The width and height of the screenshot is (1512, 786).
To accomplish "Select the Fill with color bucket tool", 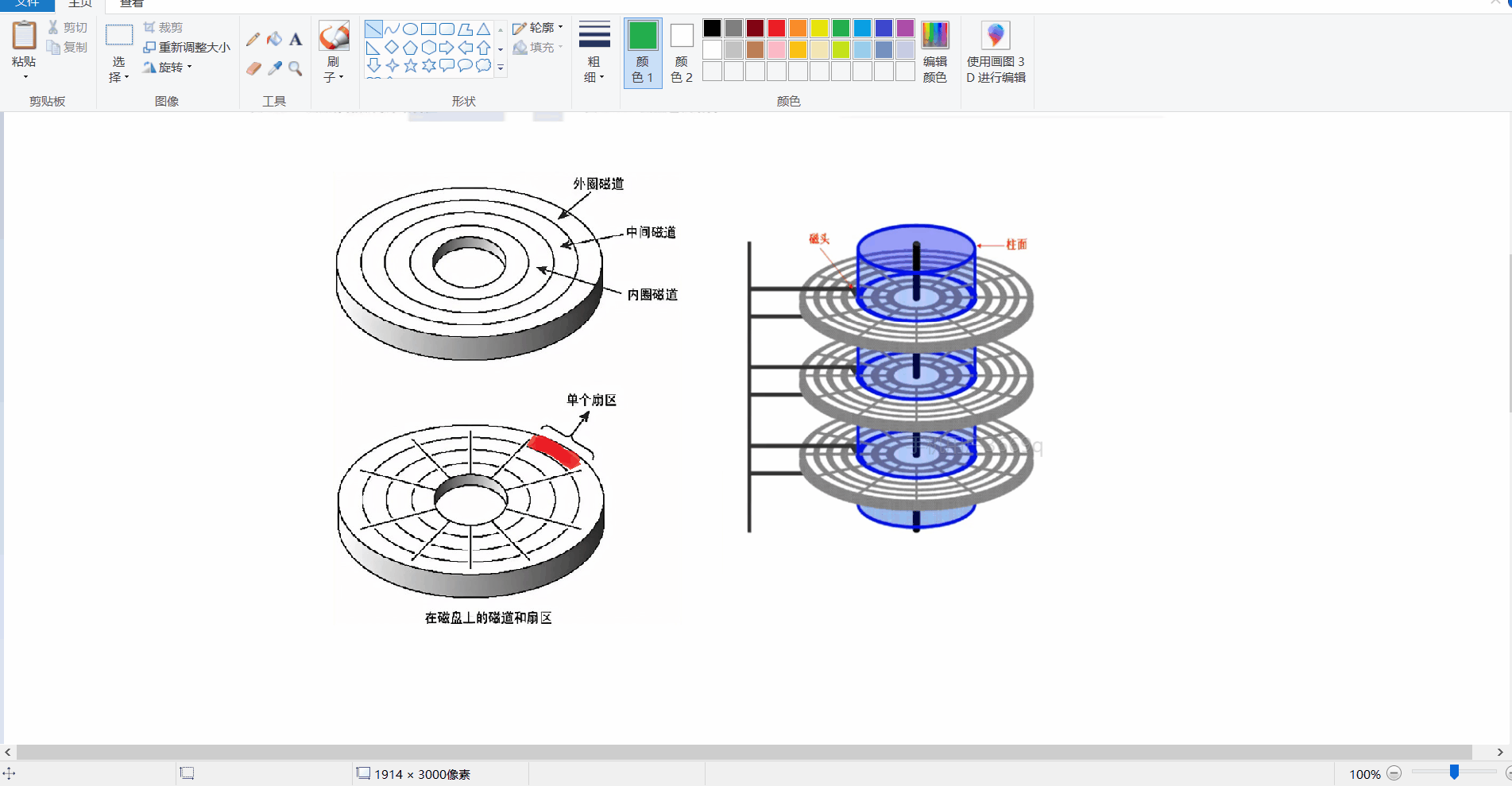I will tap(274, 39).
